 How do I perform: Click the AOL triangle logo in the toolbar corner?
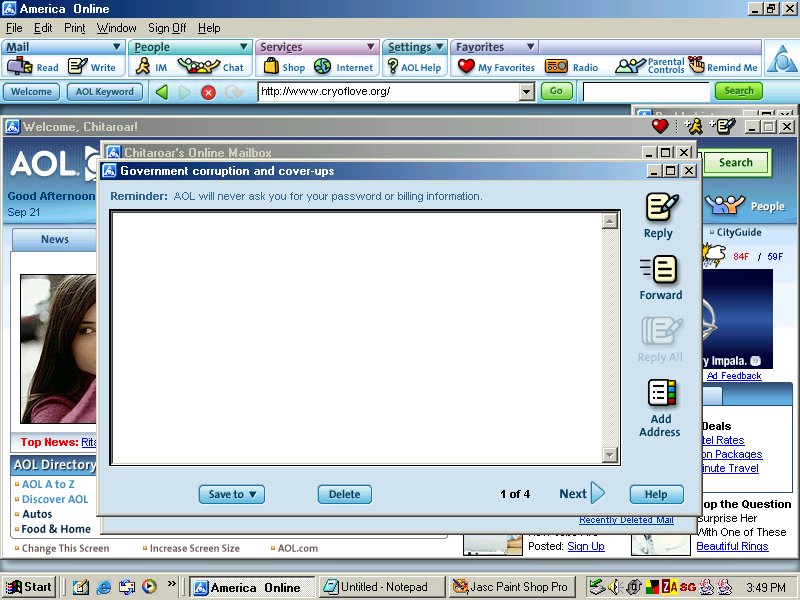[x=781, y=60]
